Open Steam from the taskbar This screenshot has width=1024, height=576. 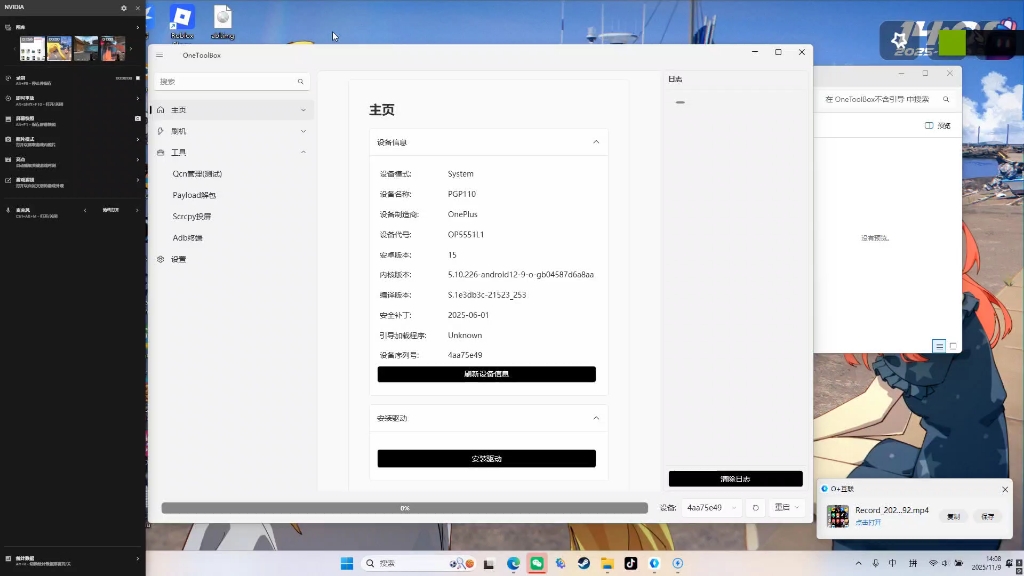(584, 563)
